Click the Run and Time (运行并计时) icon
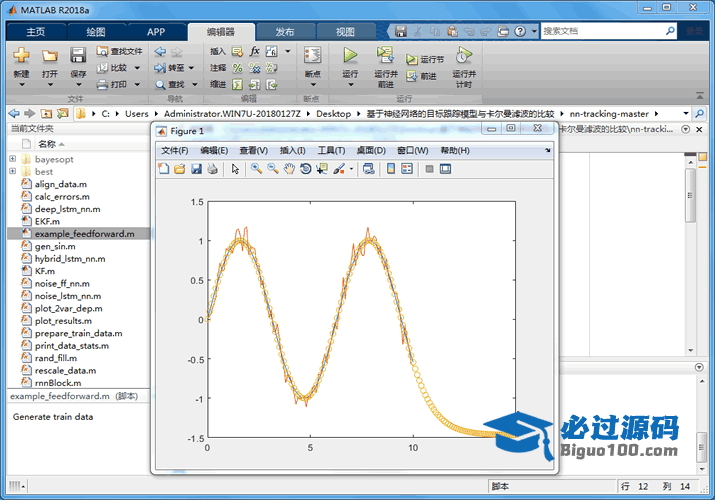Screen dimensions: 715x500 pyautogui.click(x=463, y=66)
